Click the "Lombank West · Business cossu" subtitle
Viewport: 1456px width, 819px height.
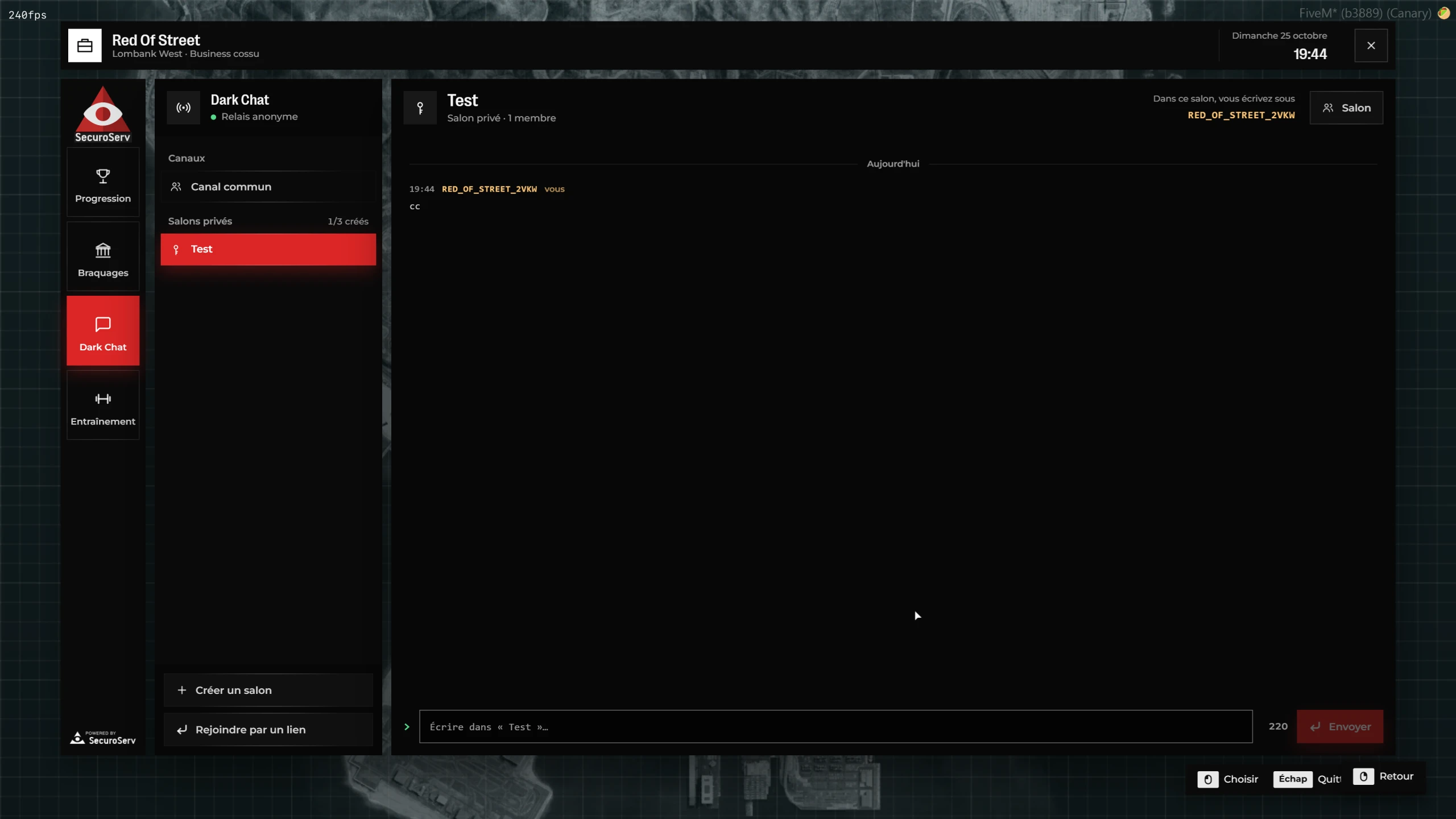pyautogui.click(x=185, y=54)
